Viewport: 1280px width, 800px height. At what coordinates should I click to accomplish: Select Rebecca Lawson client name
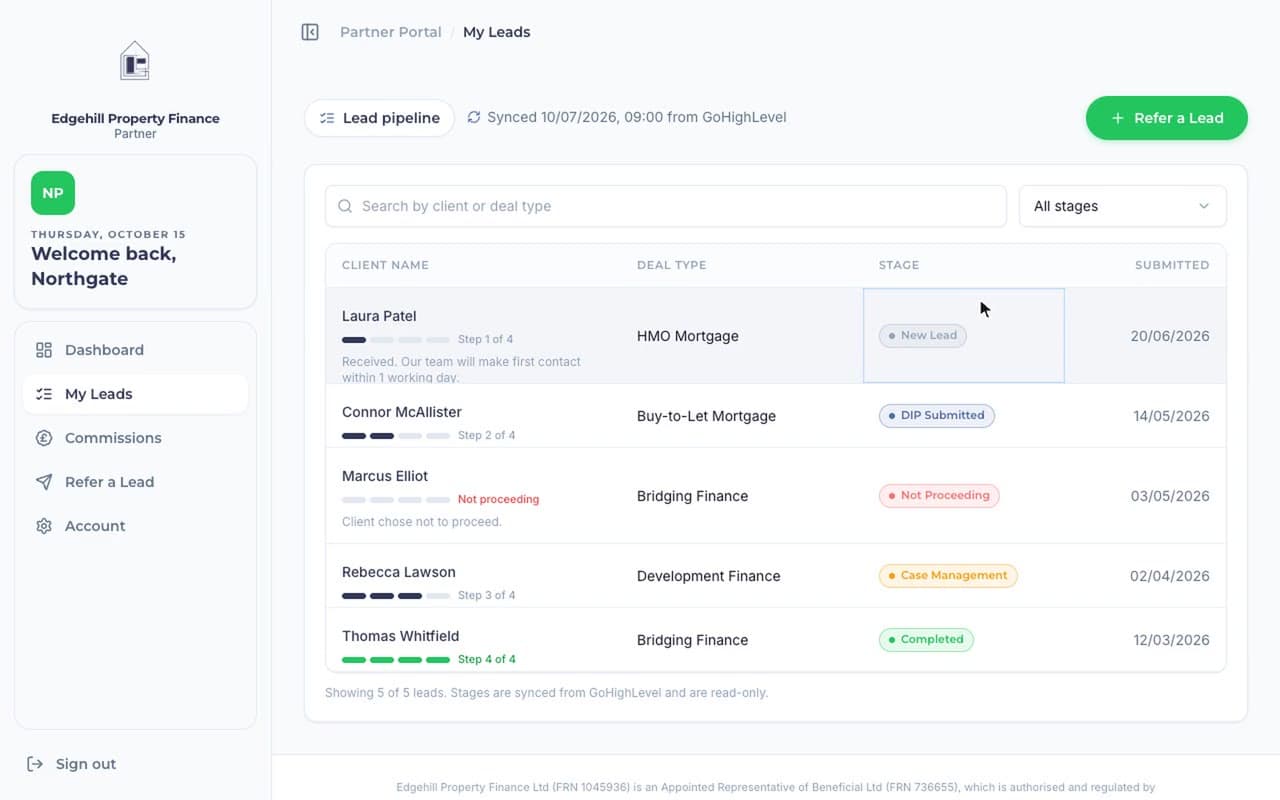pyautogui.click(x=399, y=572)
